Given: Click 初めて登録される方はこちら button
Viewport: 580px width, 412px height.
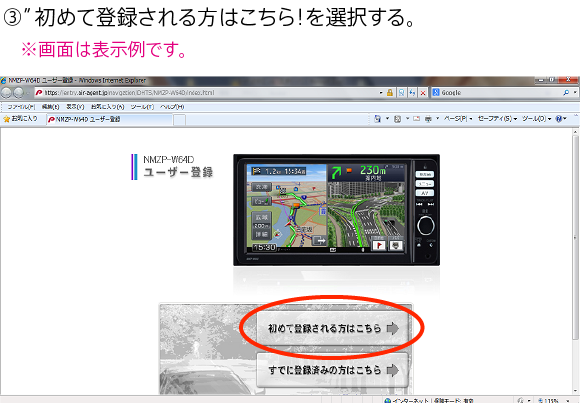Looking at the screenshot, I should coord(332,328).
